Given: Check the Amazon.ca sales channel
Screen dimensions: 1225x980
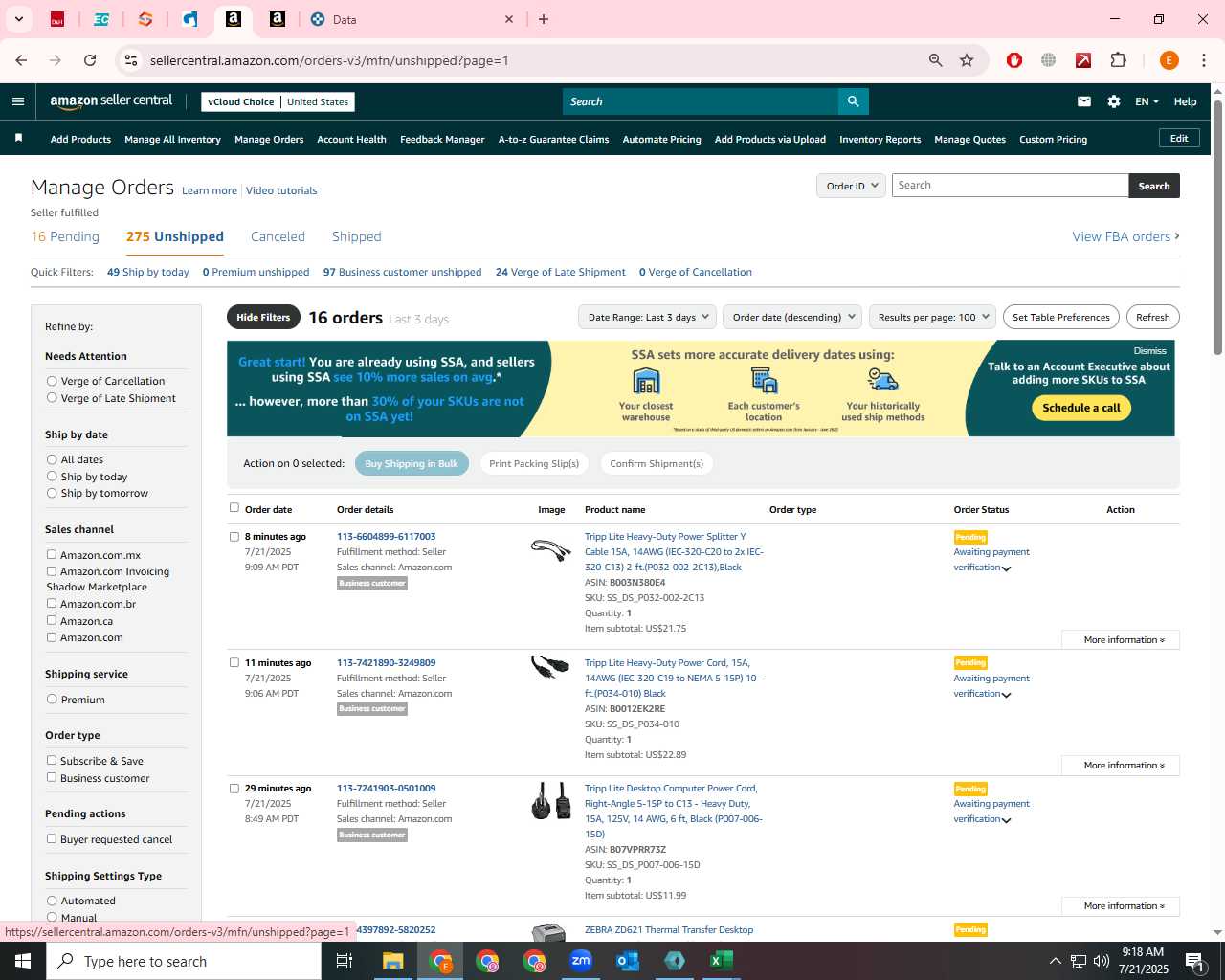Looking at the screenshot, I should coord(52,620).
